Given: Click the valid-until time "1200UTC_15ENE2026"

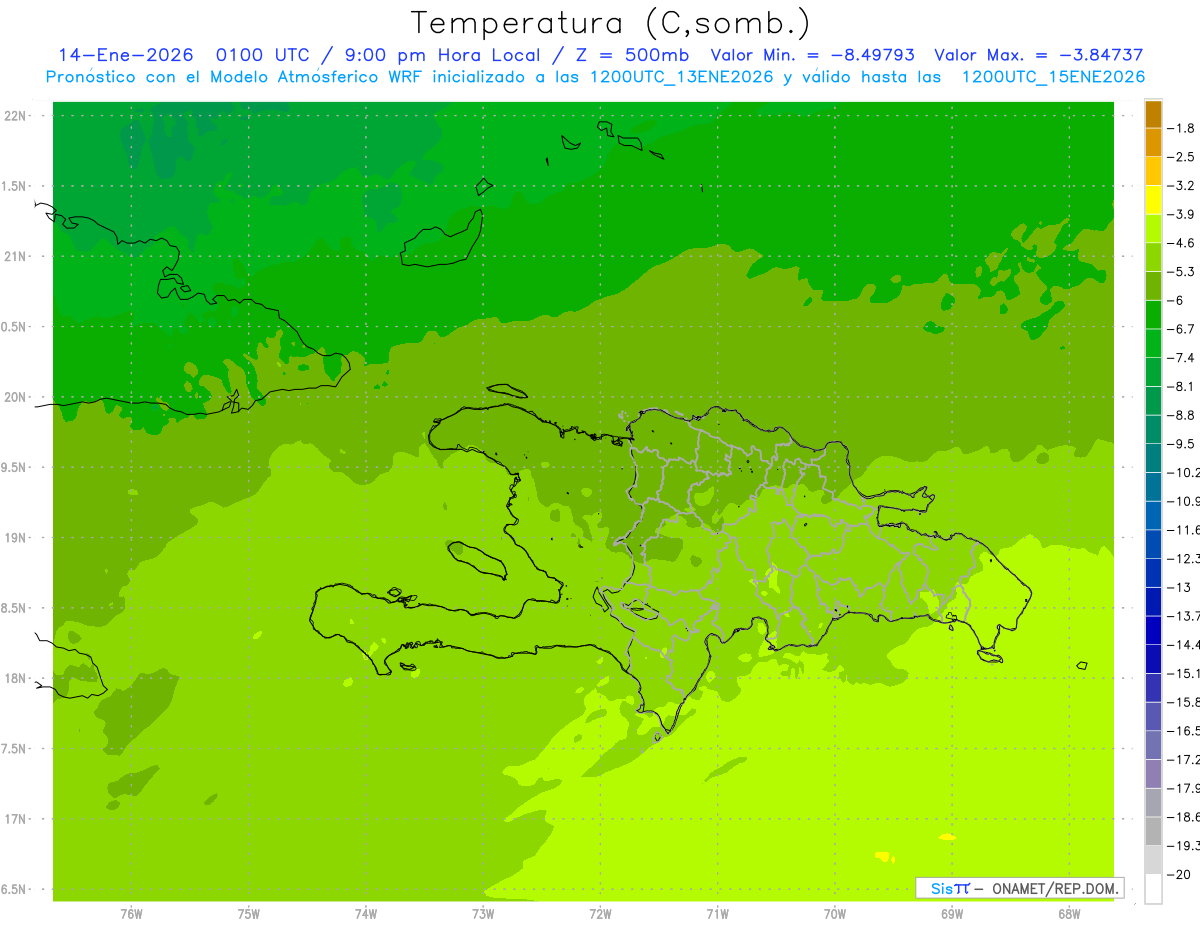Looking at the screenshot, I should (1052, 77).
